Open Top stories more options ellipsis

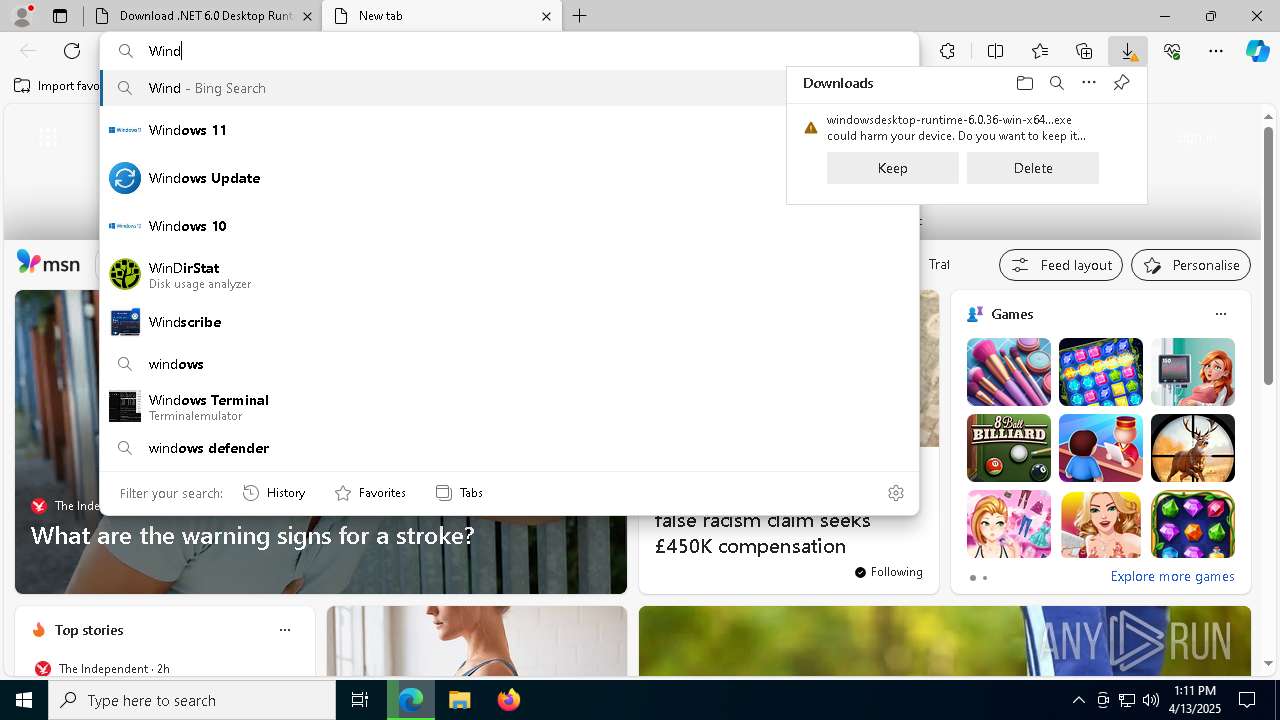[285, 630]
